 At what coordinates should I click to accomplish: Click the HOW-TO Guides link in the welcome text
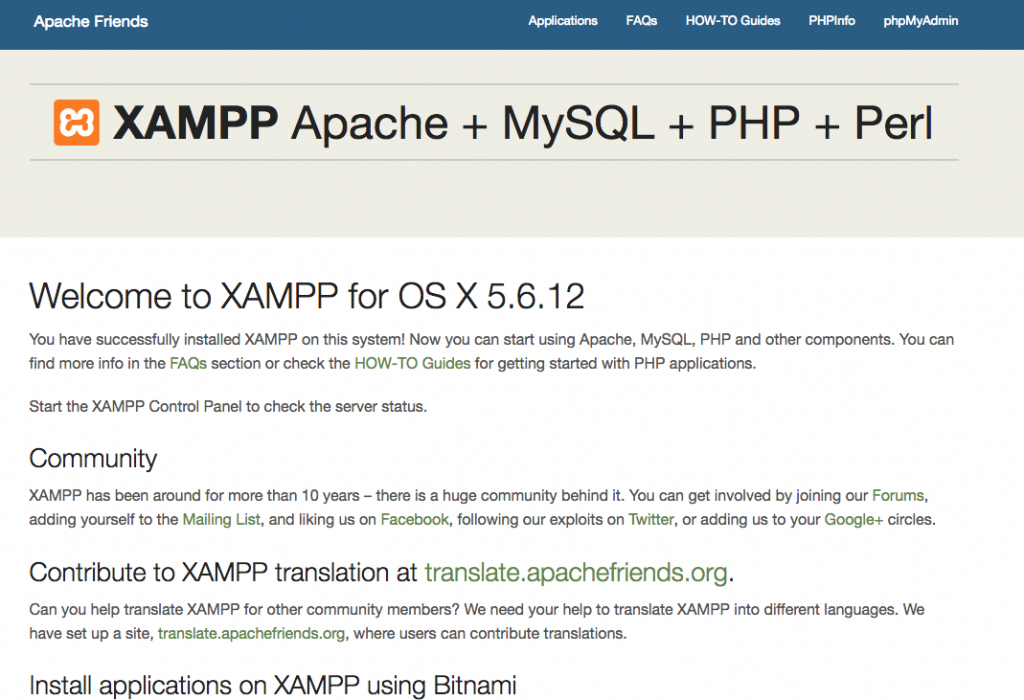[x=412, y=364]
